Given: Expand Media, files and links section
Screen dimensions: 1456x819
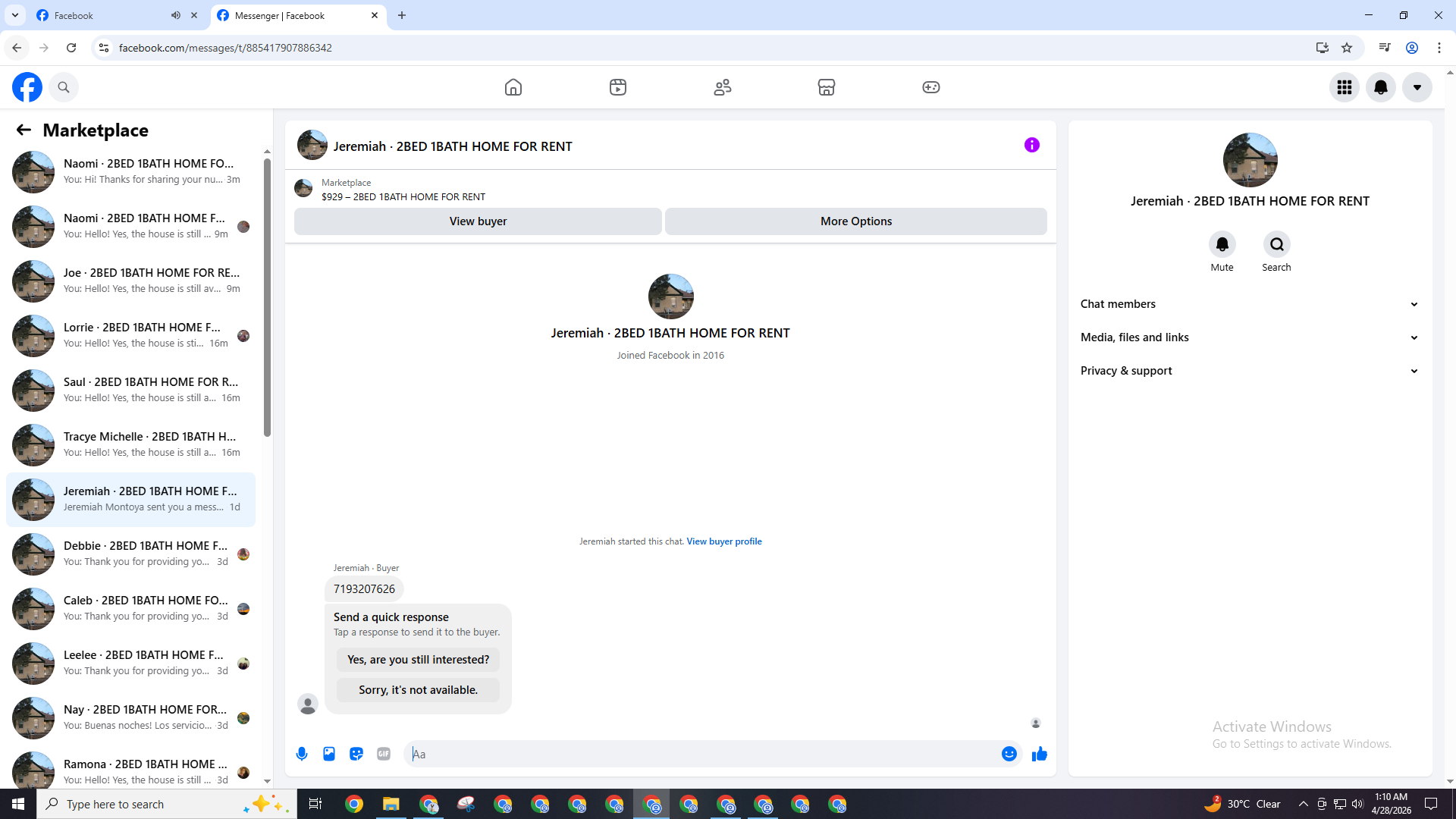Looking at the screenshot, I should click(x=1250, y=337).
